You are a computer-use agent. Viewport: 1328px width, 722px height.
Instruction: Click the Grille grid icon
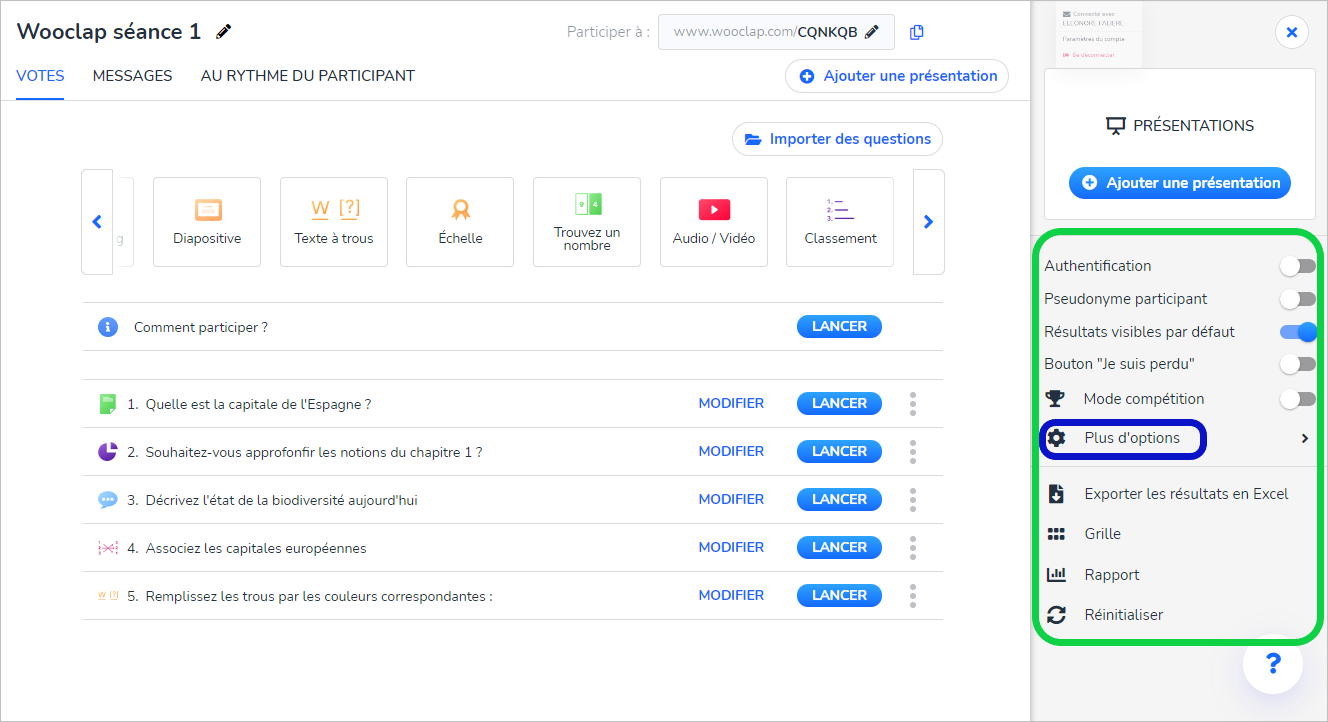[x=1056, y=534]
